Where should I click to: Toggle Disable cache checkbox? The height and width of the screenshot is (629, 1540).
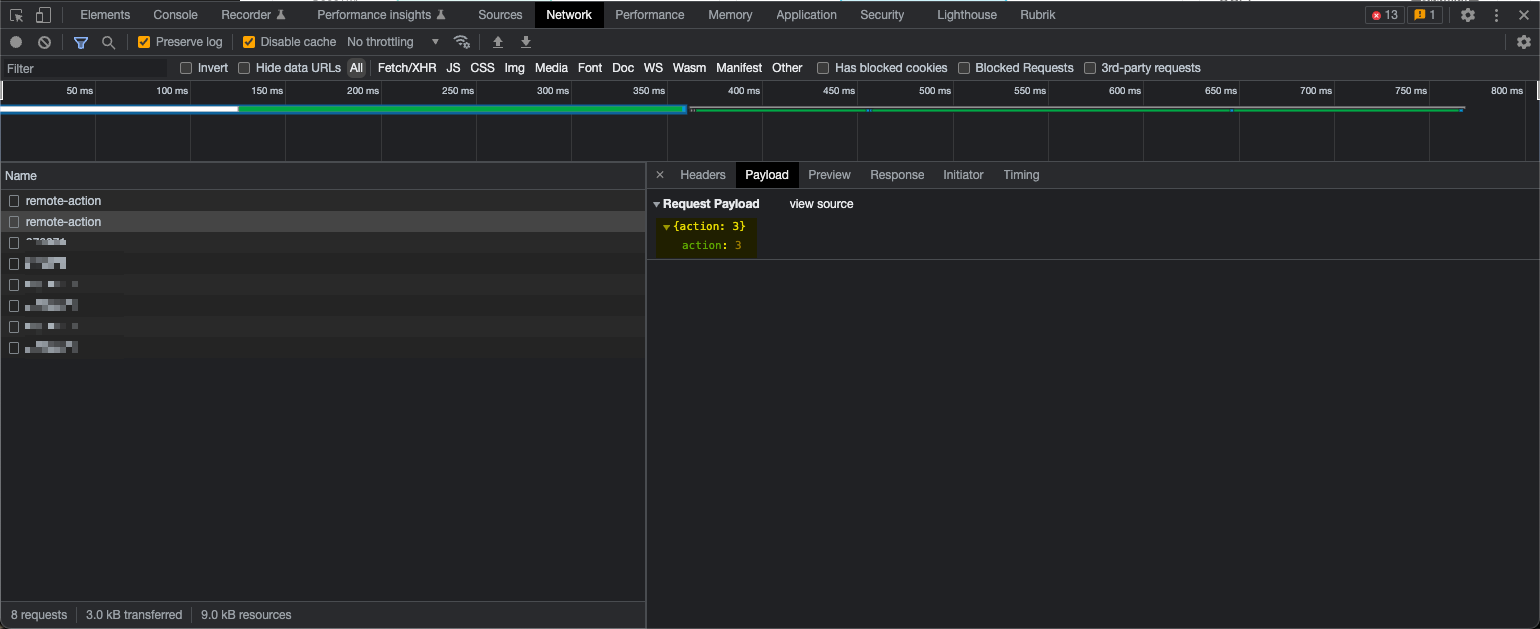tap(249, 42)
